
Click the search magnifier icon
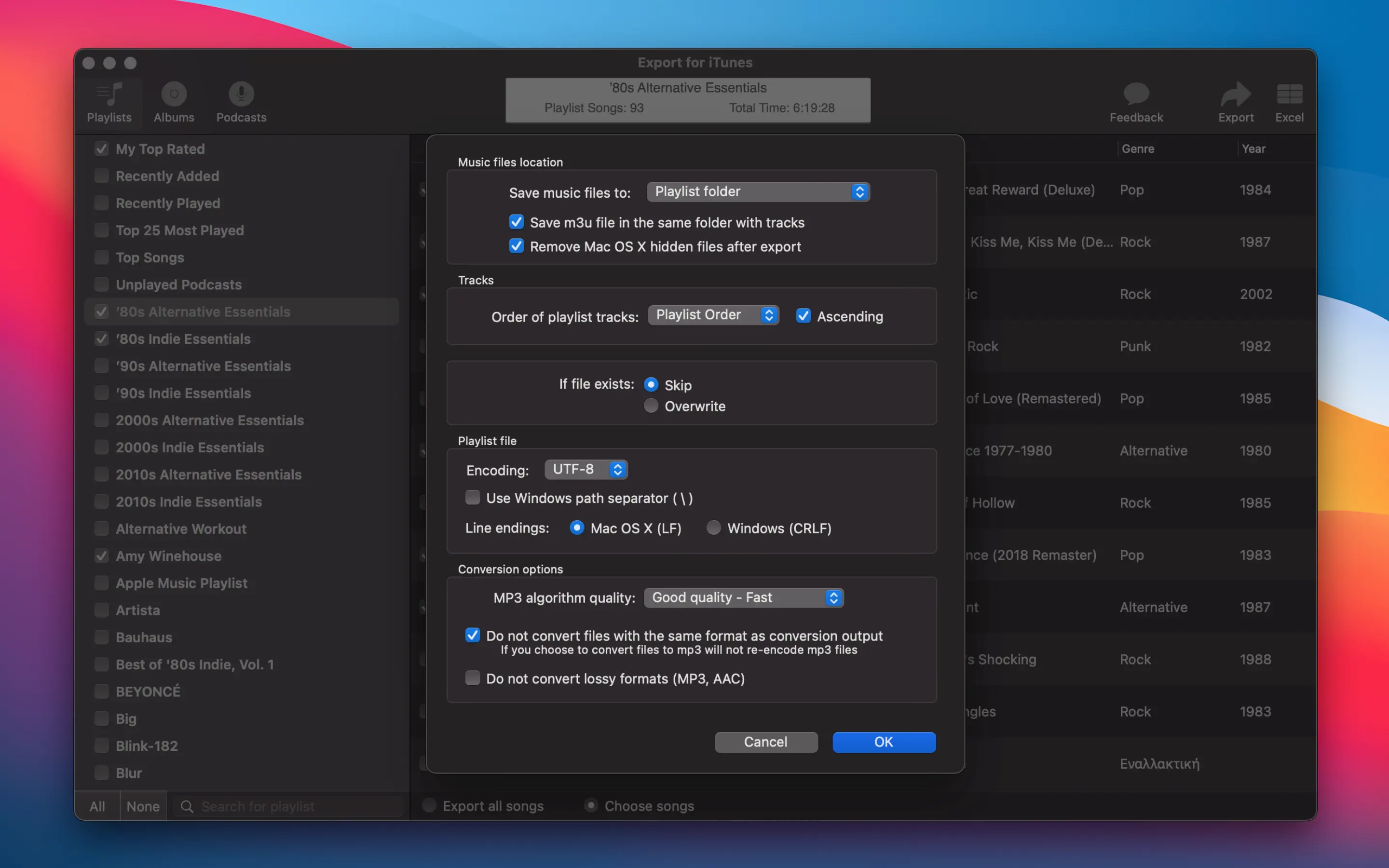coord(187,806)
